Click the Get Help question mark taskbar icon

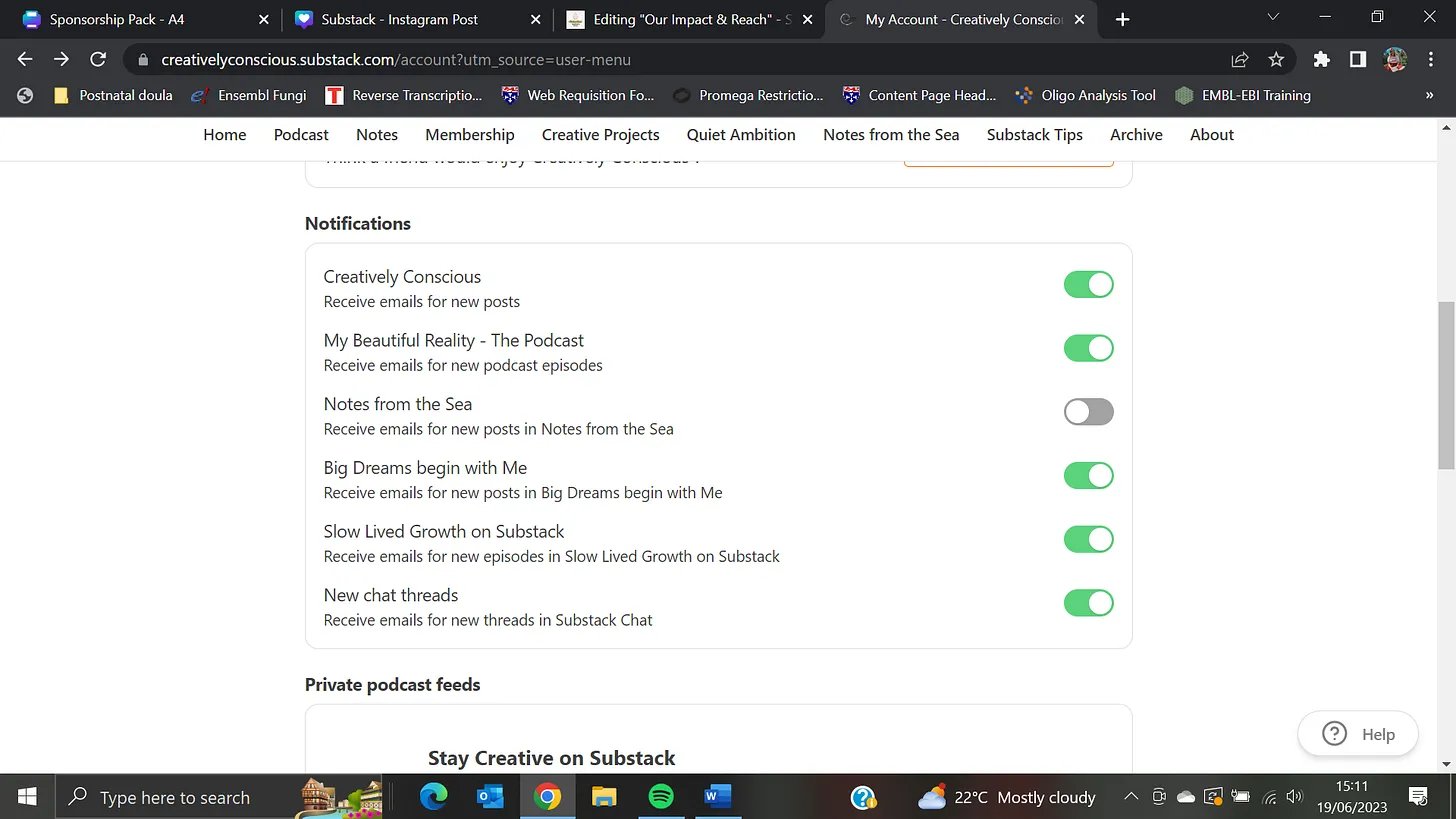point(864,797)
